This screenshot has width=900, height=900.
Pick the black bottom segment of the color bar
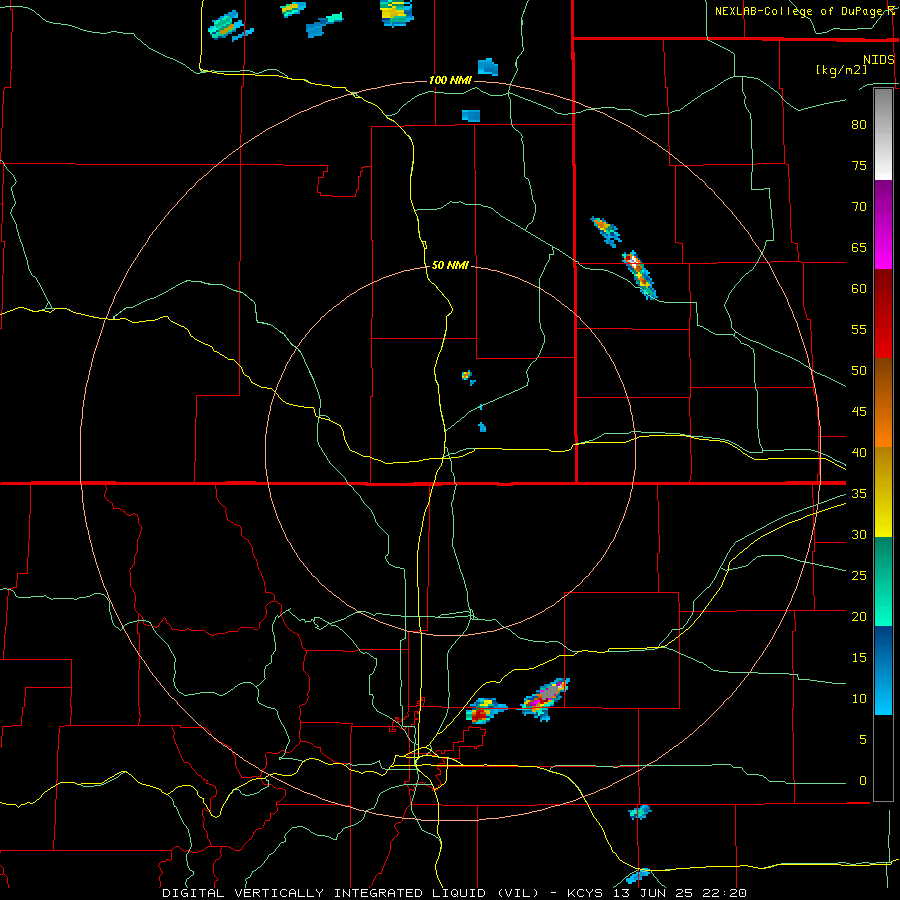tap(883, 758)
